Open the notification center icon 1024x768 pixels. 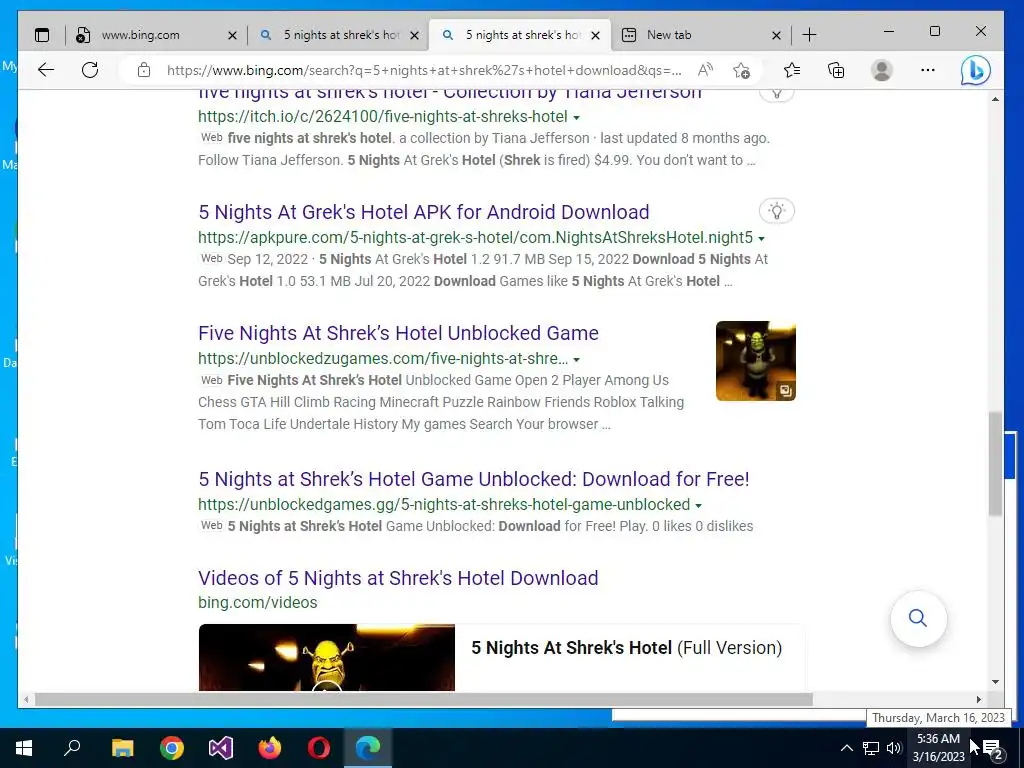[993, 748]
